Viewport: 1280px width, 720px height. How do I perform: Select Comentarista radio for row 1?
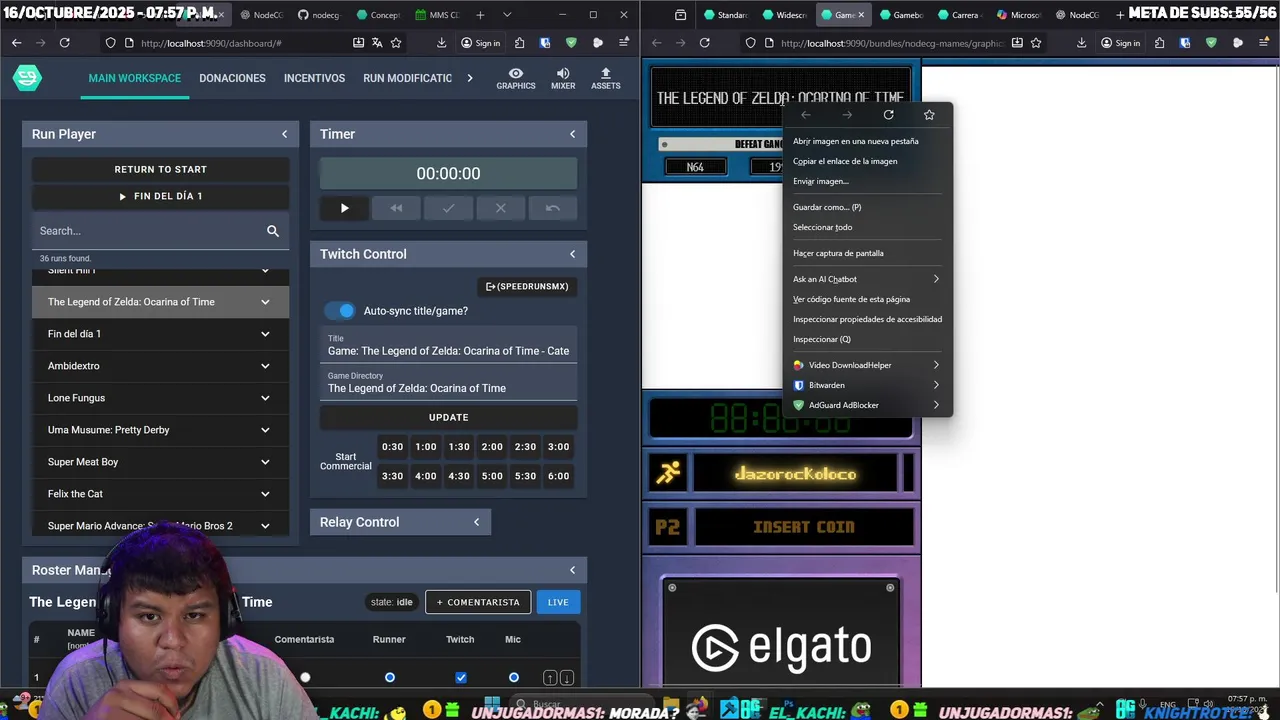pyautogui.click(x=305, y=678)
